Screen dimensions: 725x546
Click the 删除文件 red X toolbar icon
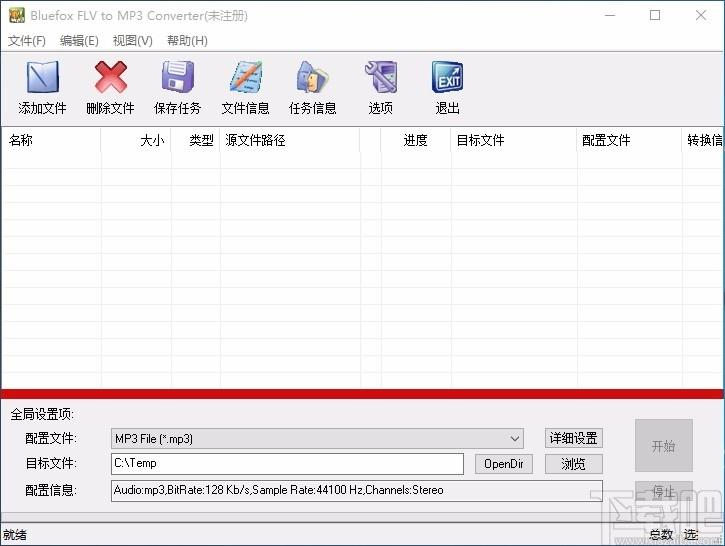pos(111,77)
